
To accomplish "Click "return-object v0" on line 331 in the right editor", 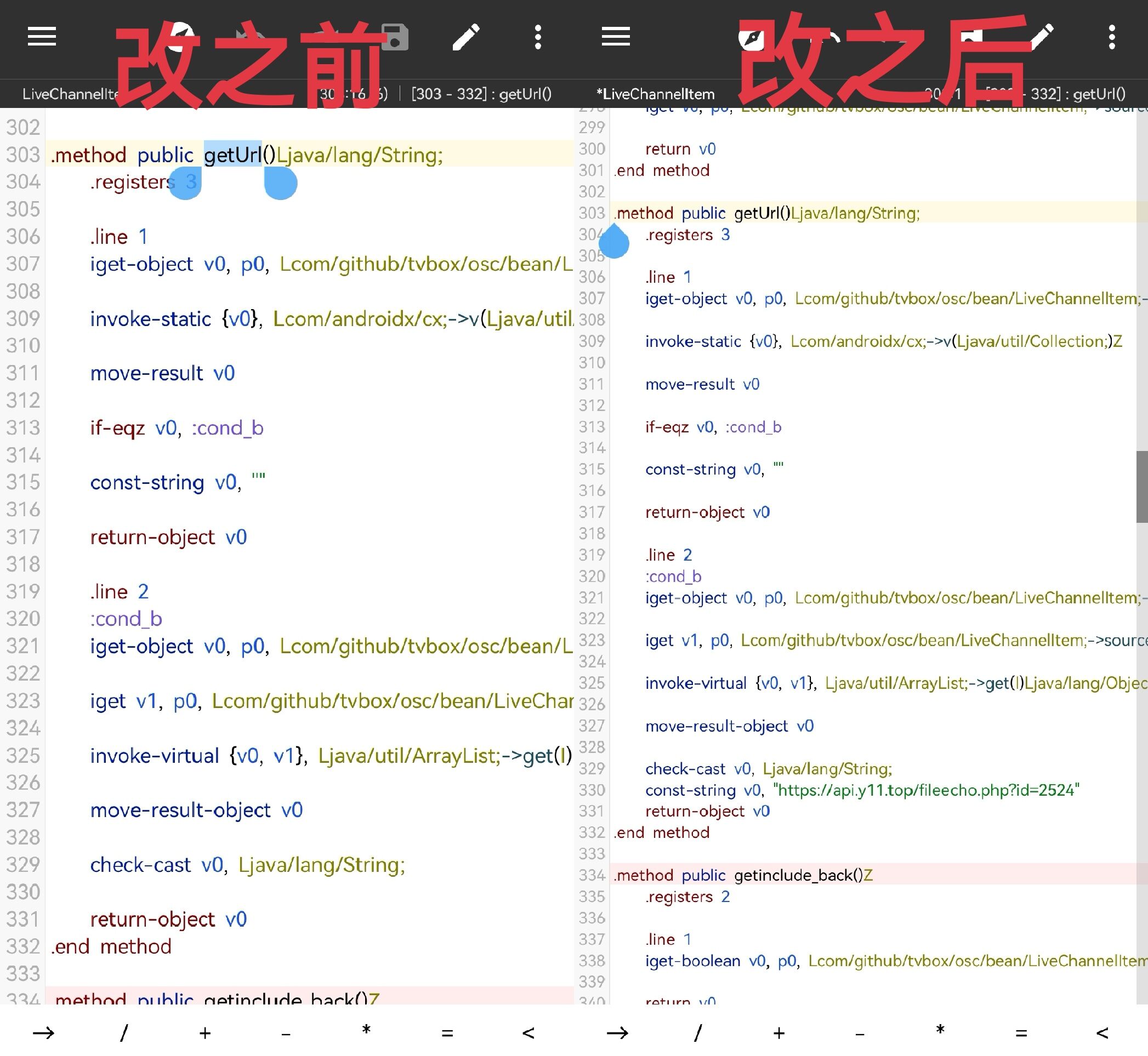I will pyautogui.click(x=708, y=811).
